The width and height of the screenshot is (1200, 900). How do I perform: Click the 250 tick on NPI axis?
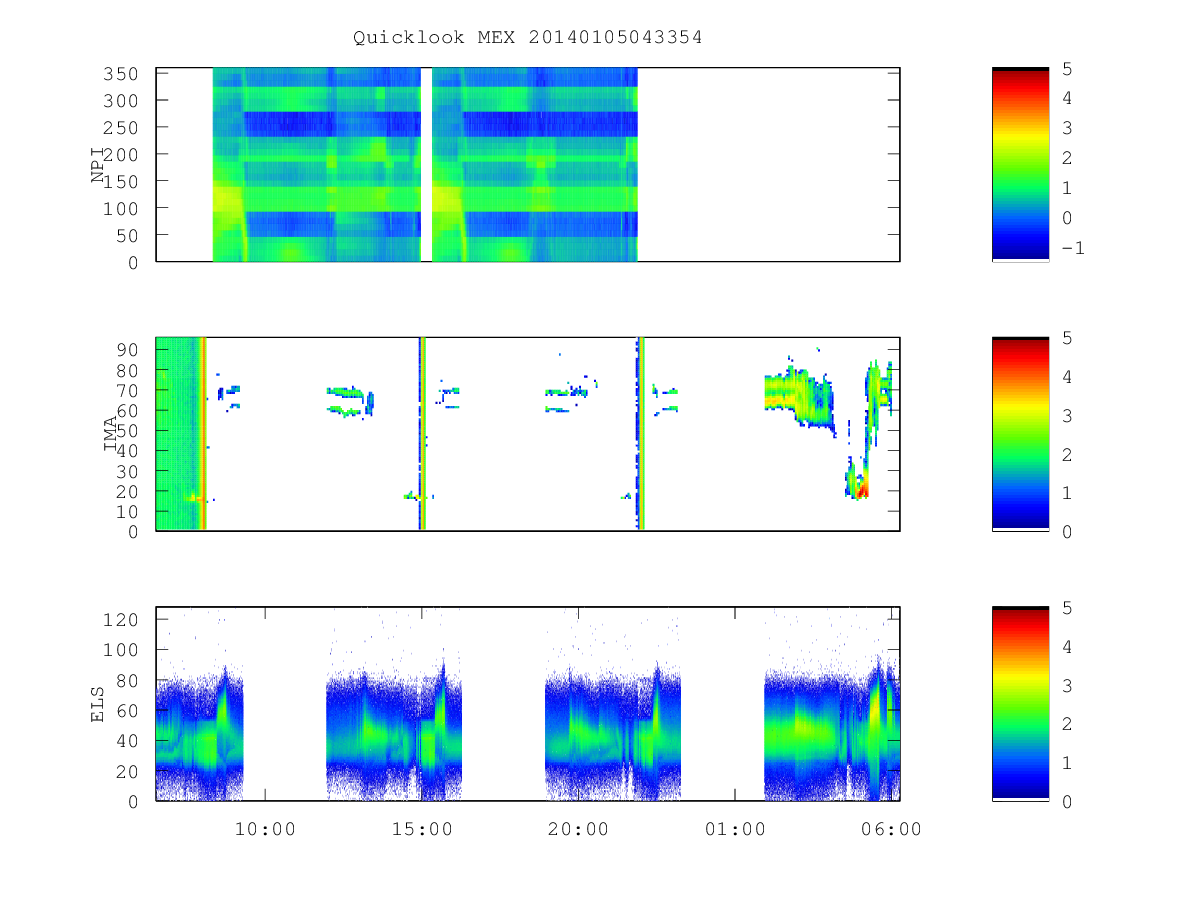pyautogui.click(x=122, y=128)
